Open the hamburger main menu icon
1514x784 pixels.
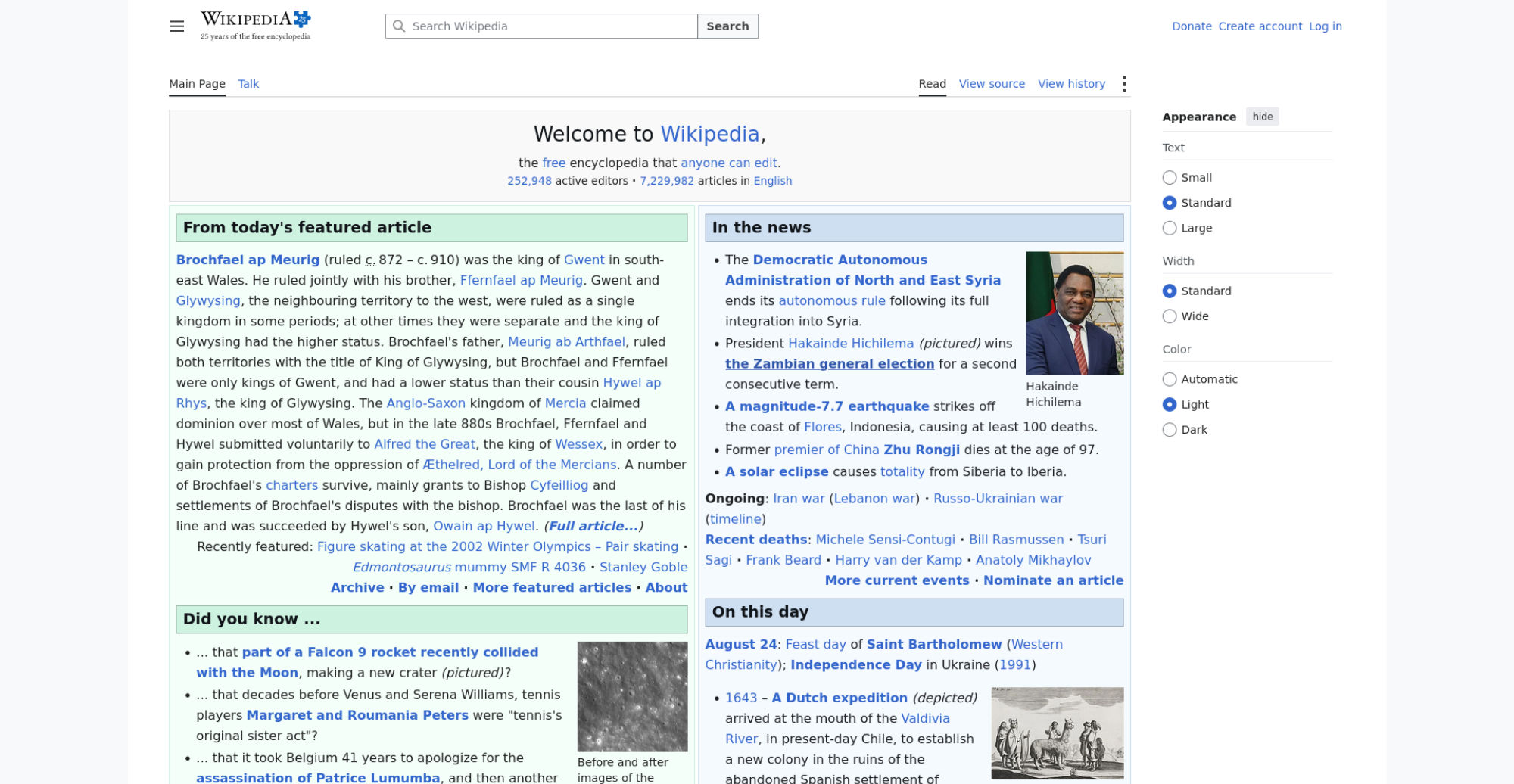coord(176,26)
